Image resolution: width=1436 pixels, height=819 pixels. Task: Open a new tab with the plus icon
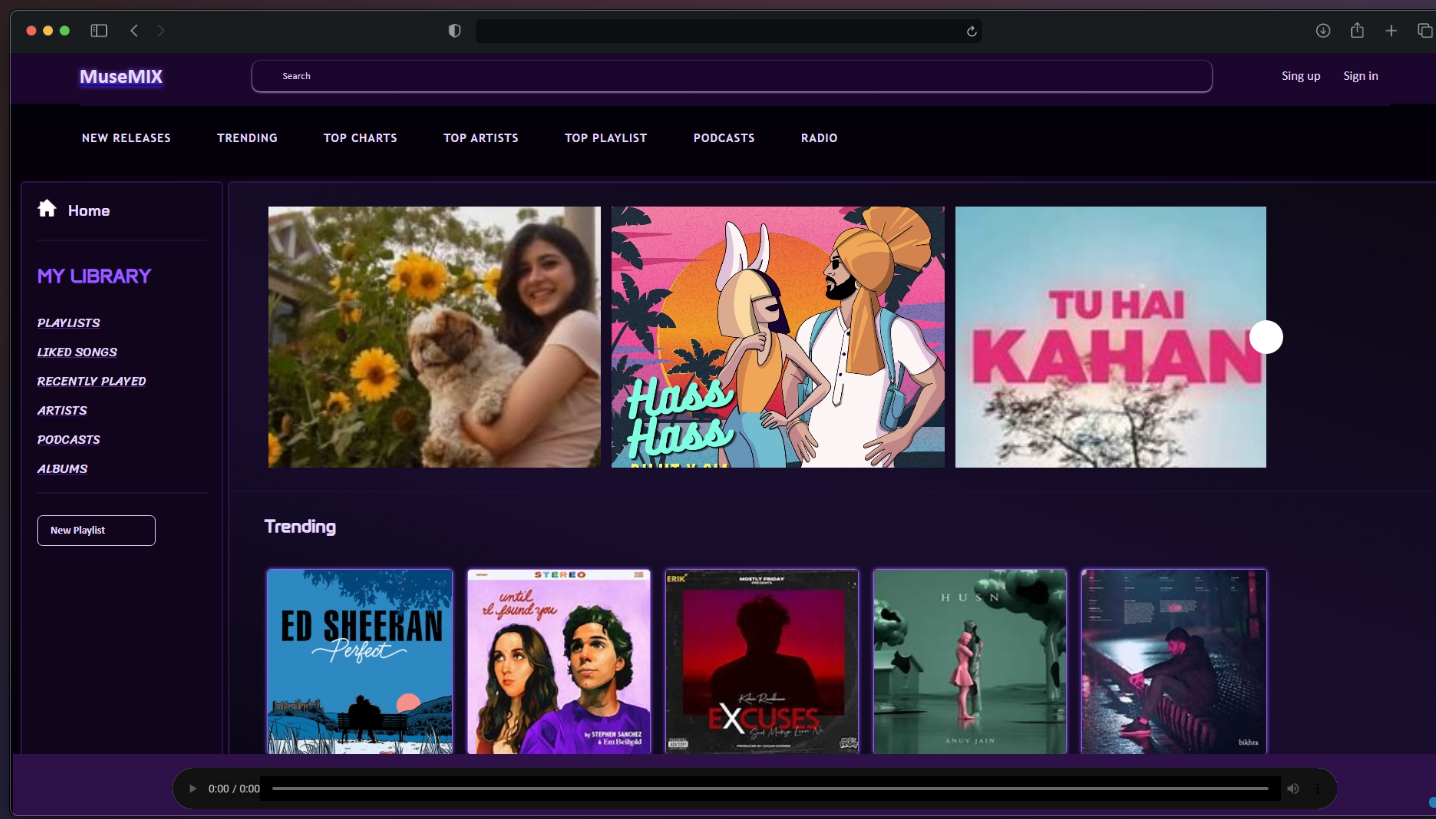1391,31
